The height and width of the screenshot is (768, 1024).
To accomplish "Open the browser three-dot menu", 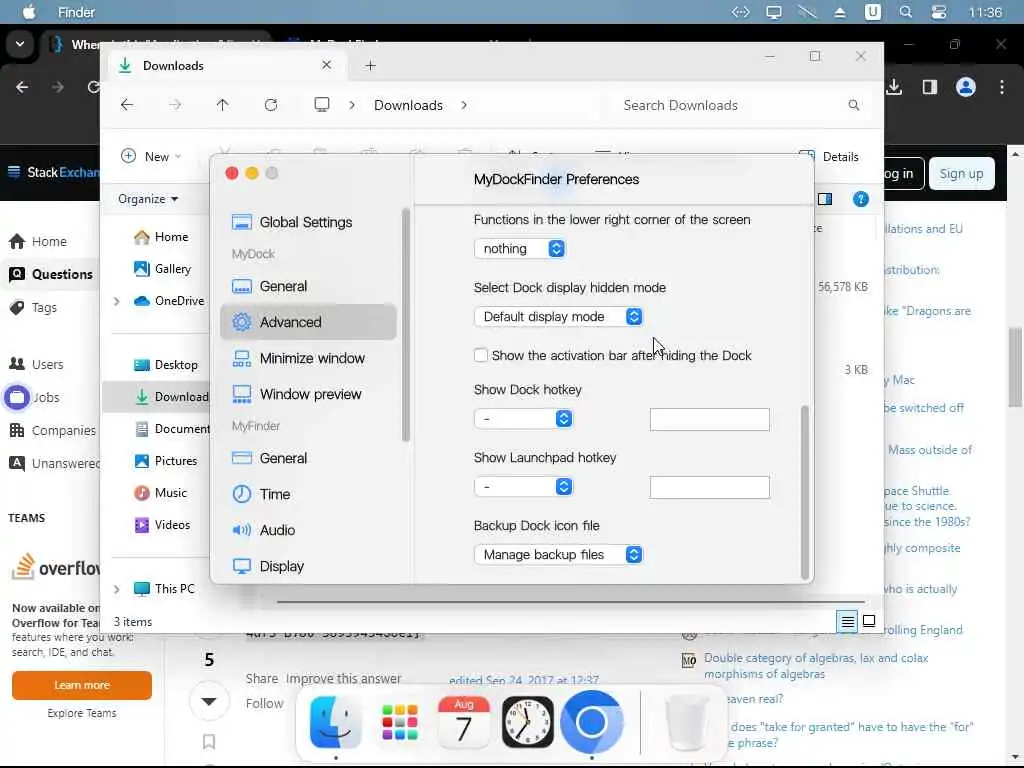I will [x=1002, y=87].
